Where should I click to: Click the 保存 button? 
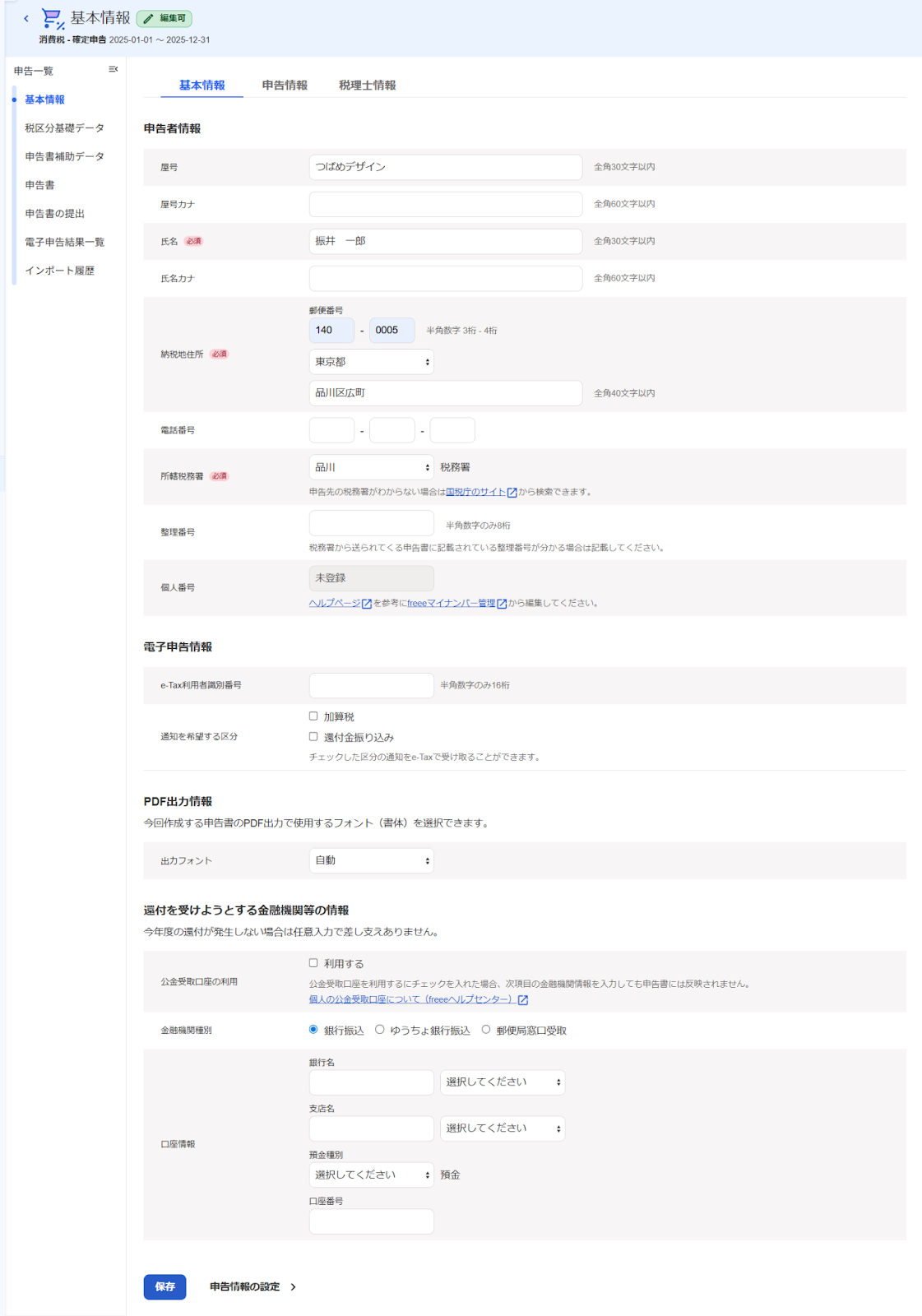(x=165, y=1287)
